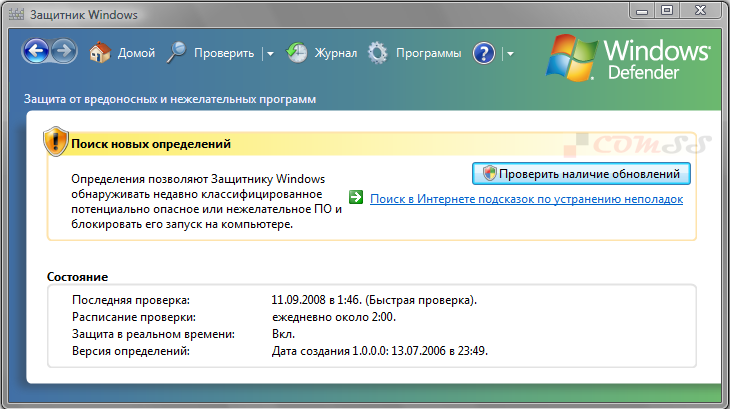Click the title bar application icon

coord(16,14)
